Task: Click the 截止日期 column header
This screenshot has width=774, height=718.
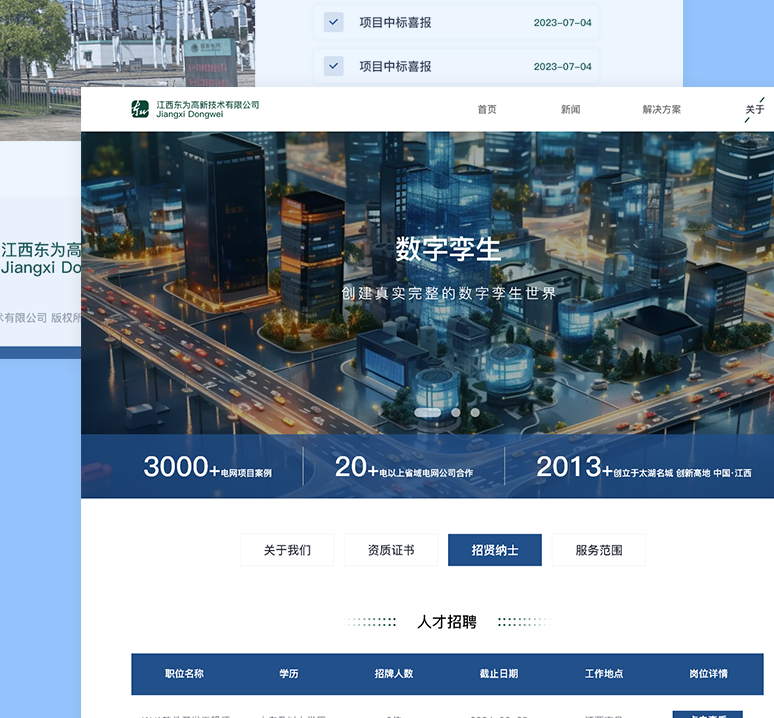Action: tap(499, 674)
